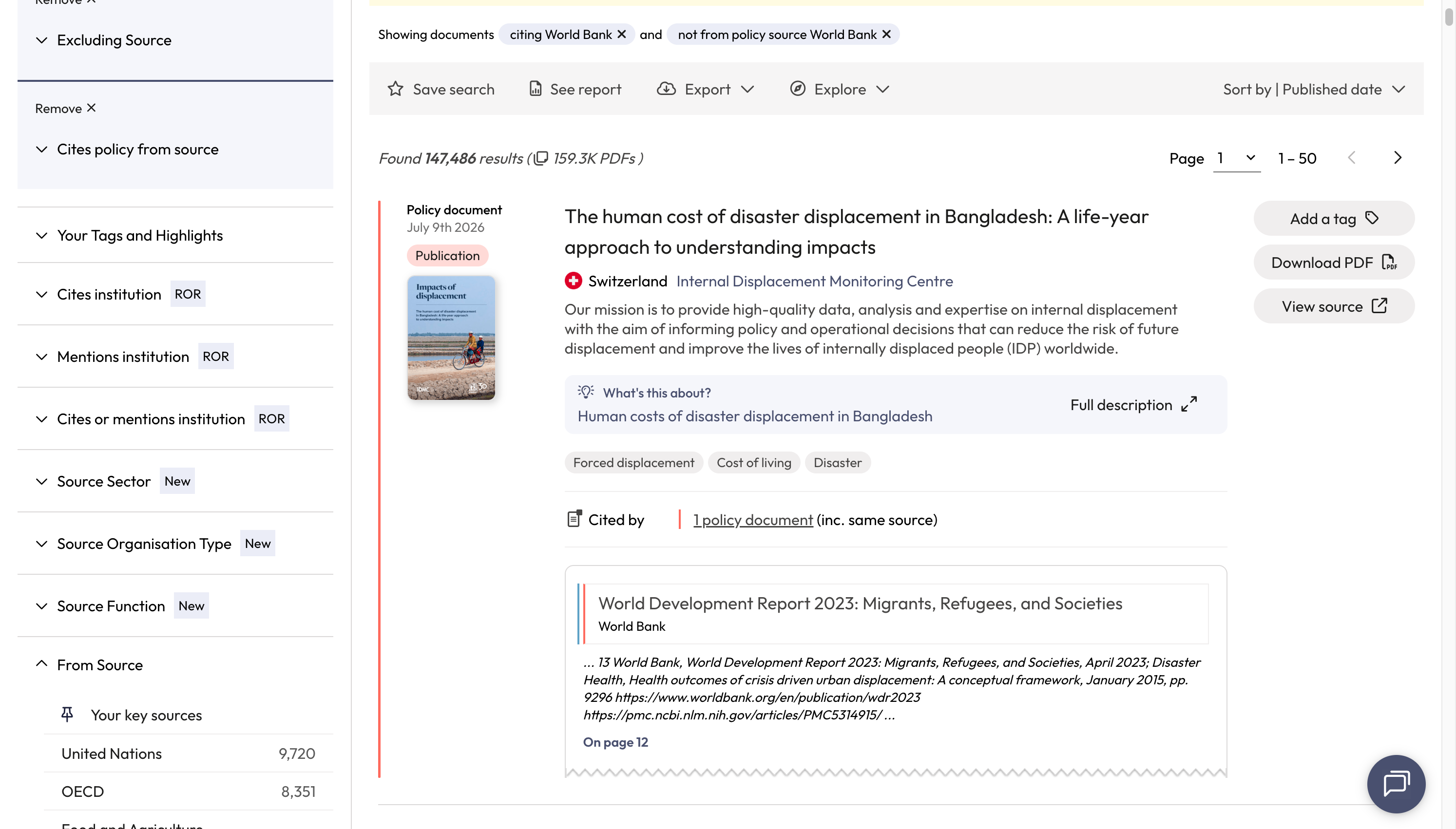The image size is (1456, 829).
Task: Open the chat support widget
Action: tap(1396, 784)
